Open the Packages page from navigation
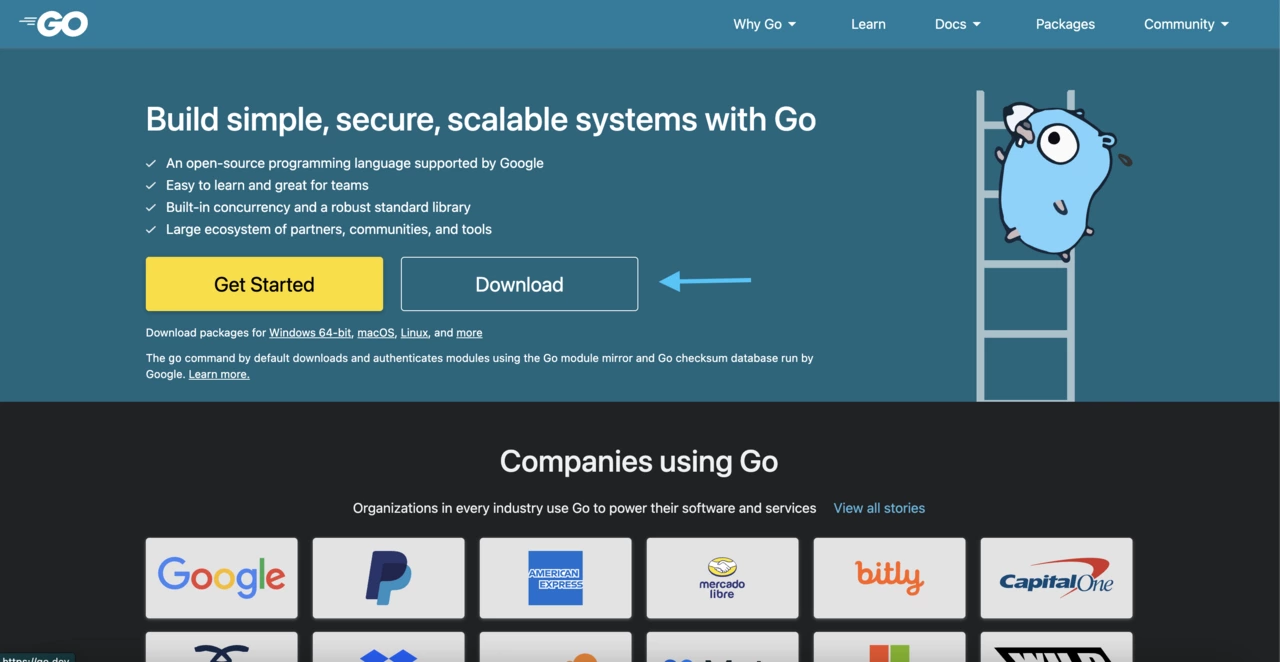Screen dimensions: 1280x662 [1065, 24]
